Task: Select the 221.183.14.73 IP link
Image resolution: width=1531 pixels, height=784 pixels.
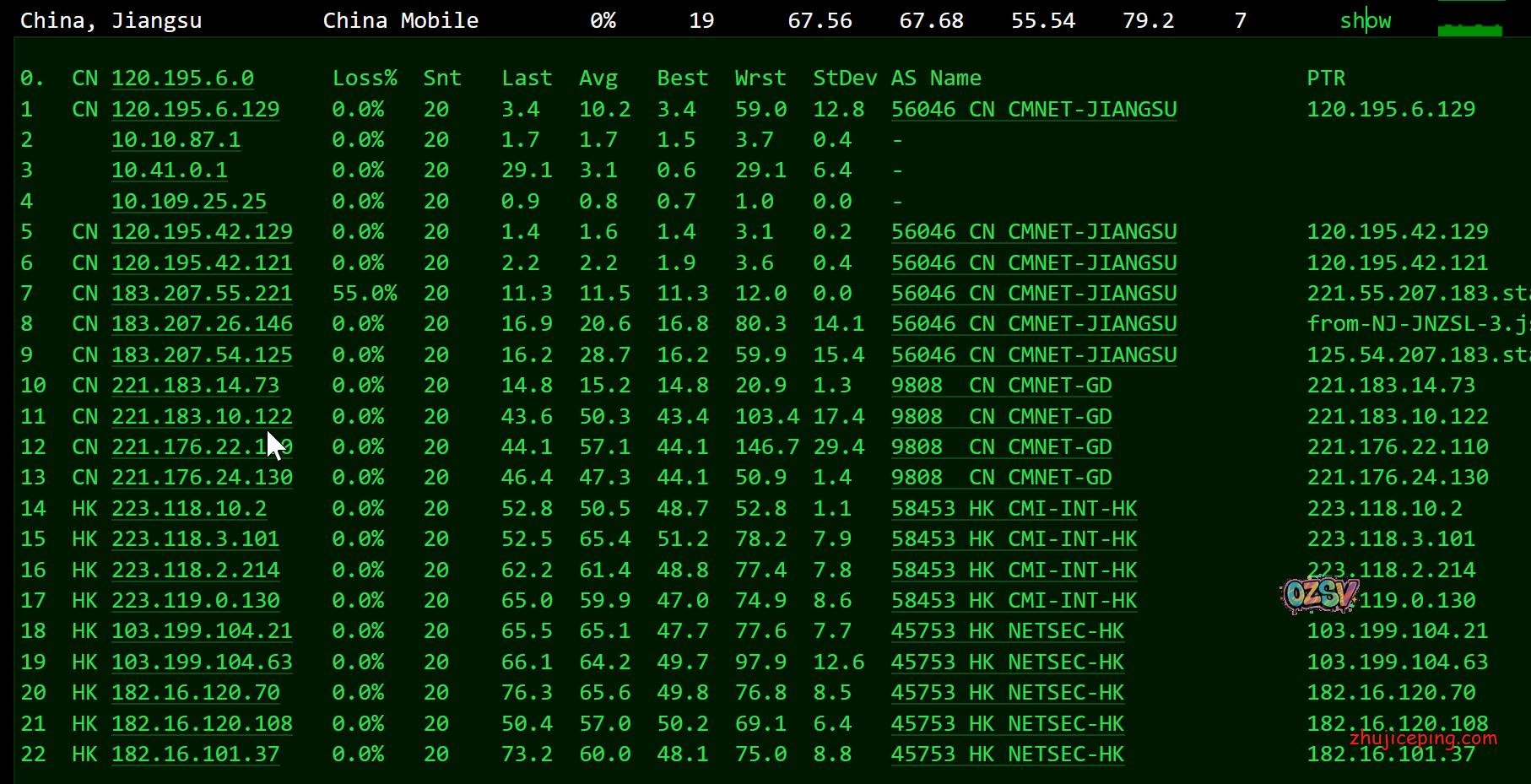Action: coord(195,386)
